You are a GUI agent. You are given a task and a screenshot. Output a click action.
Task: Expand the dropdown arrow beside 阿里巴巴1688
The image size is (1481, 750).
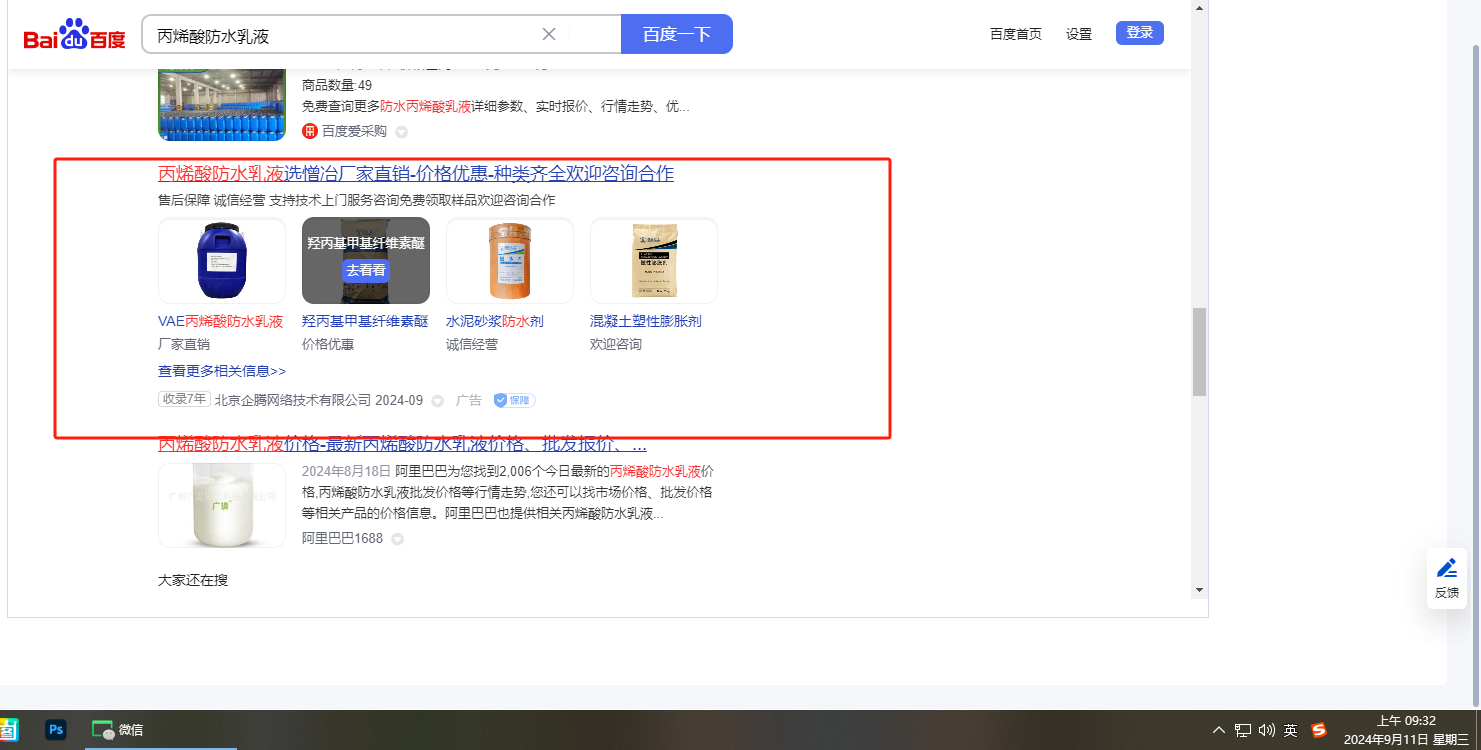point(397,539)
